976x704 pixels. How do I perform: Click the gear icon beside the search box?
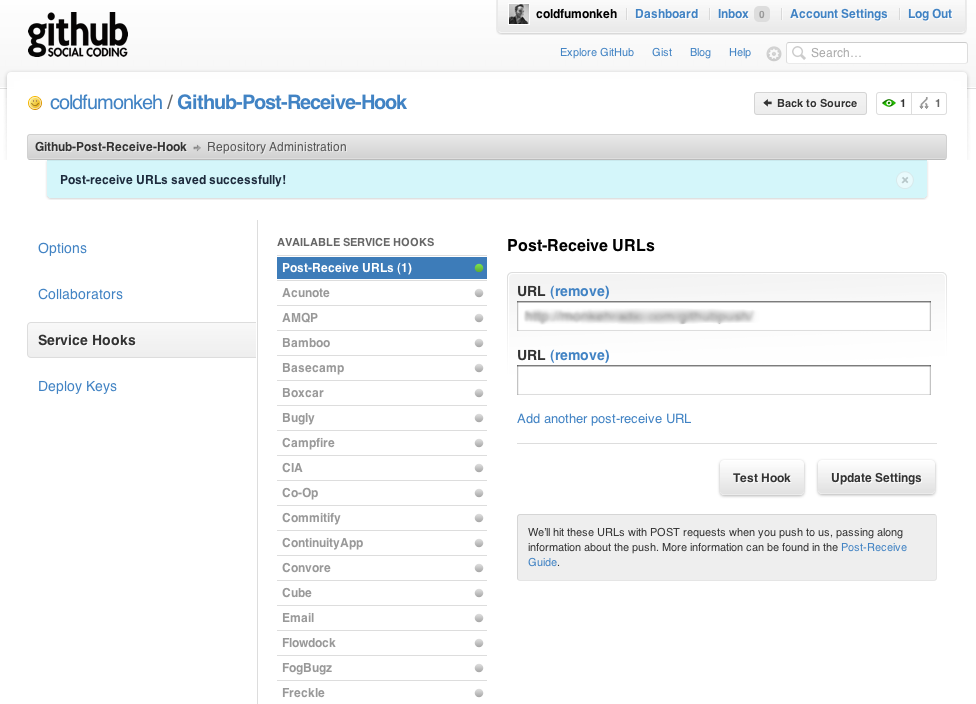point(774,53)
